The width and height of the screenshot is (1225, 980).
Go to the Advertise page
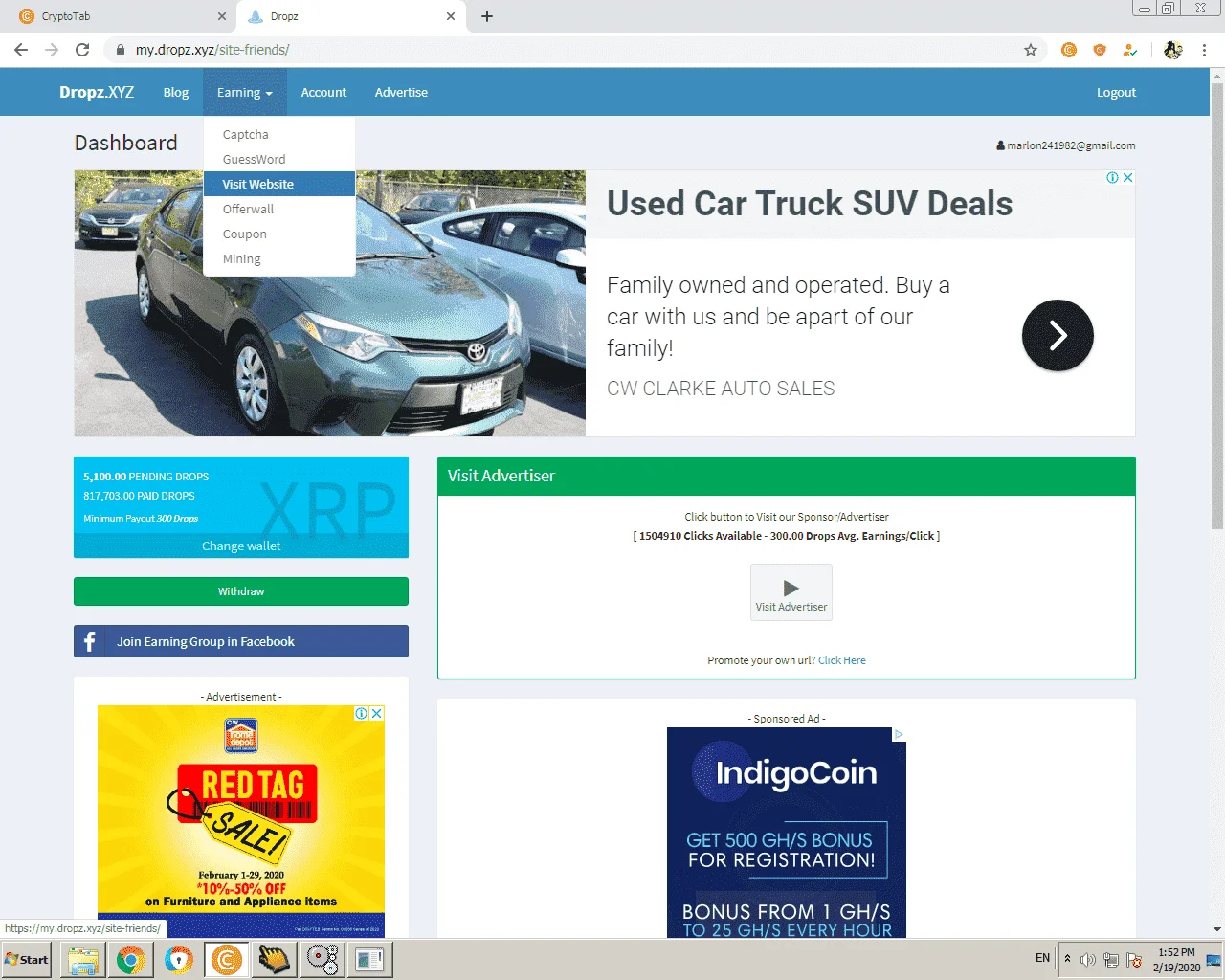coord(401,93)
